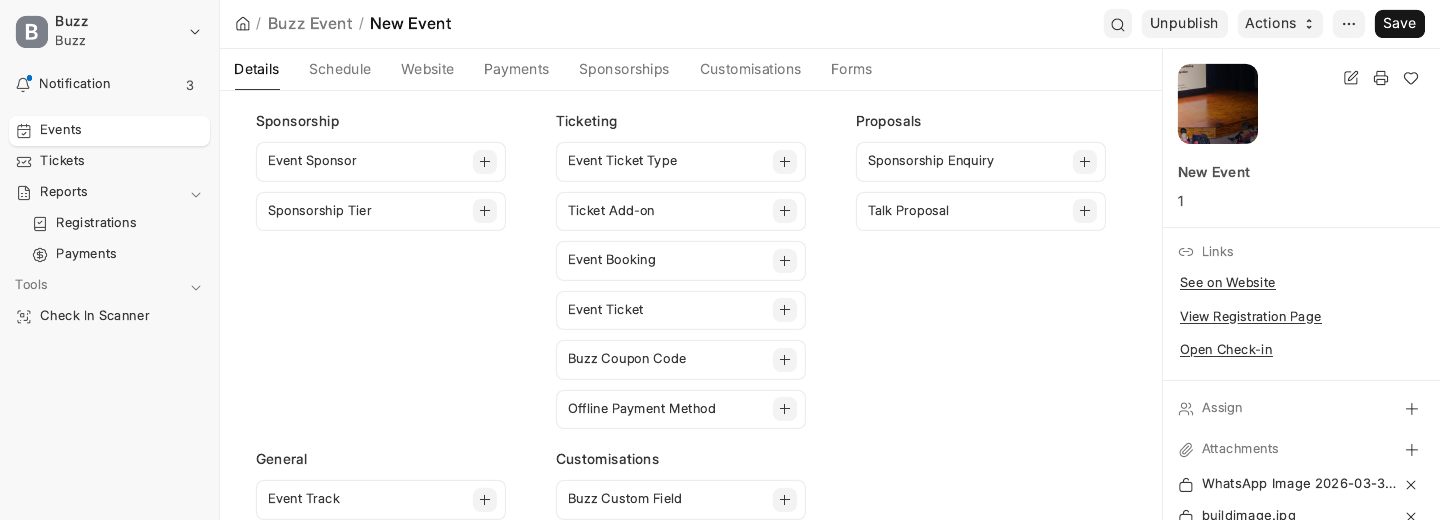Add a new Ticket Add-on

785,211
